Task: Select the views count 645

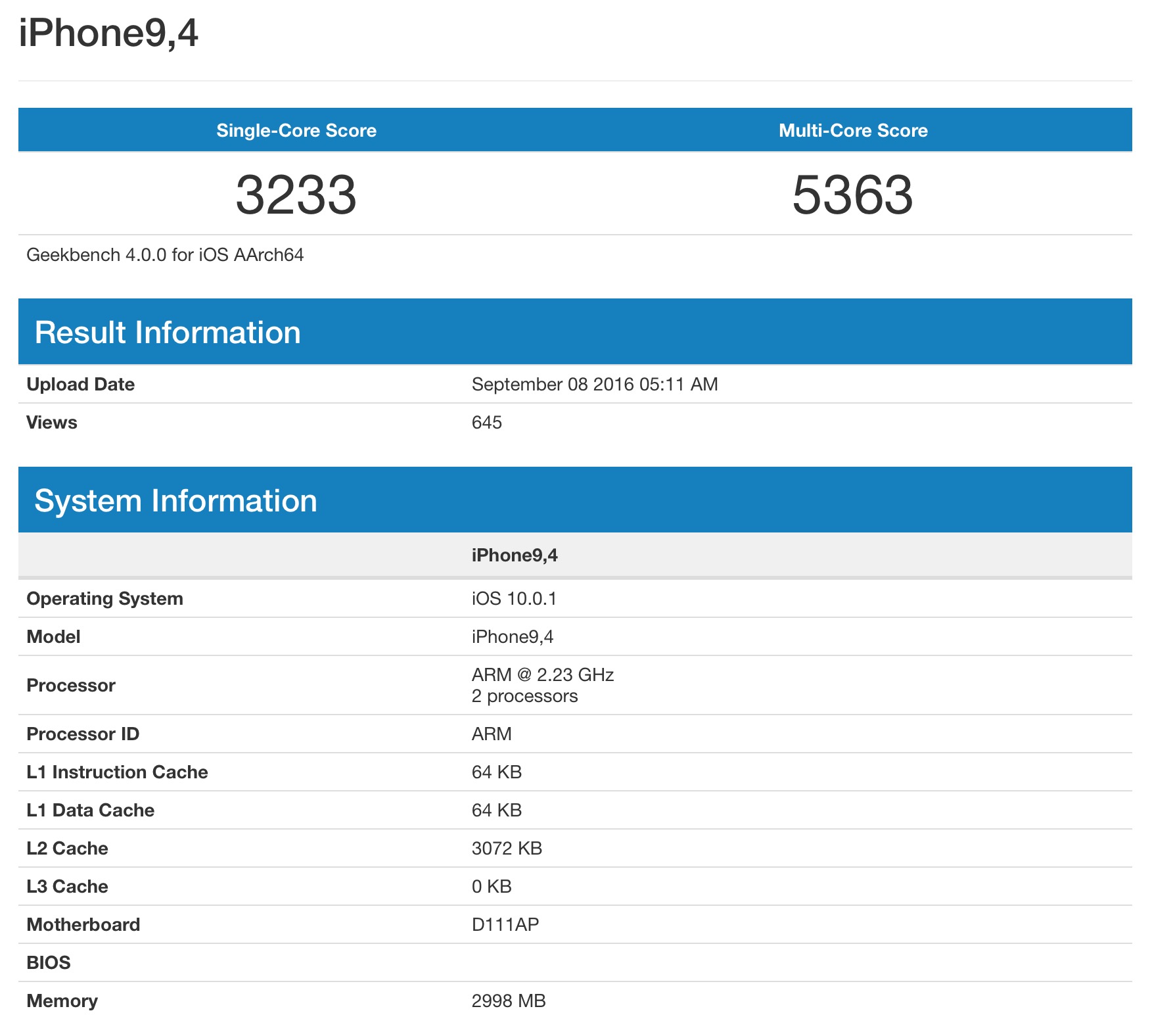Action: pyautogui.click(x=487, y=423)
